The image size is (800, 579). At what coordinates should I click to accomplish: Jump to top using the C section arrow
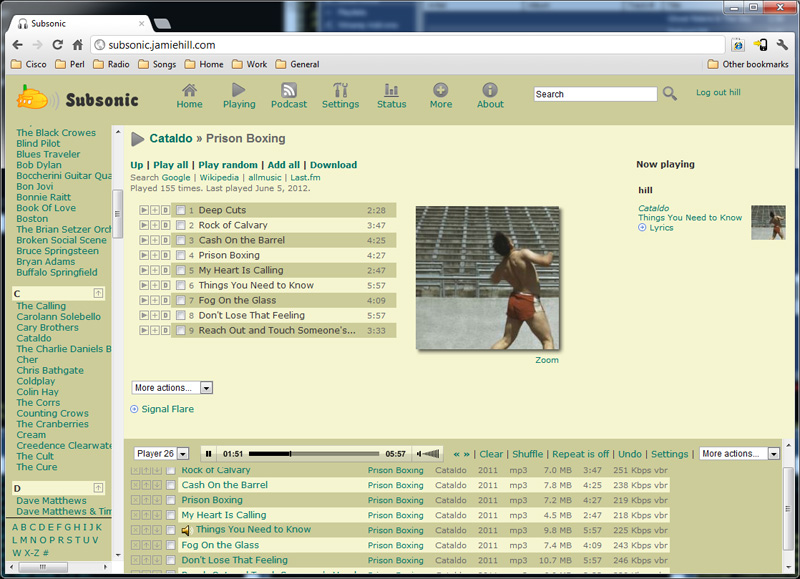[x=98, y=293]
